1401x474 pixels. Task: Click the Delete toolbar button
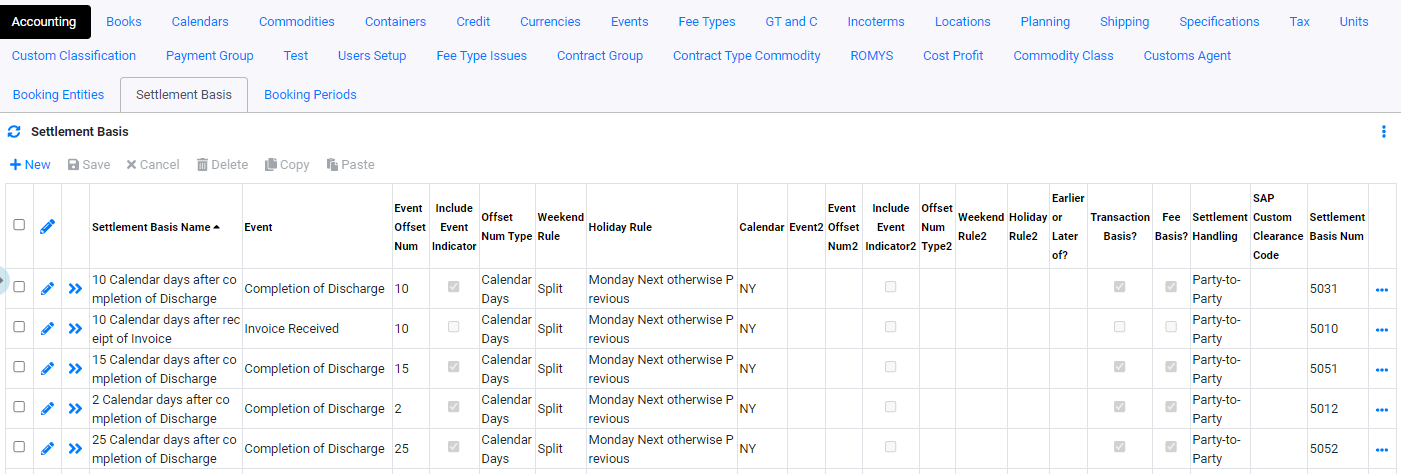coord(222,164)
